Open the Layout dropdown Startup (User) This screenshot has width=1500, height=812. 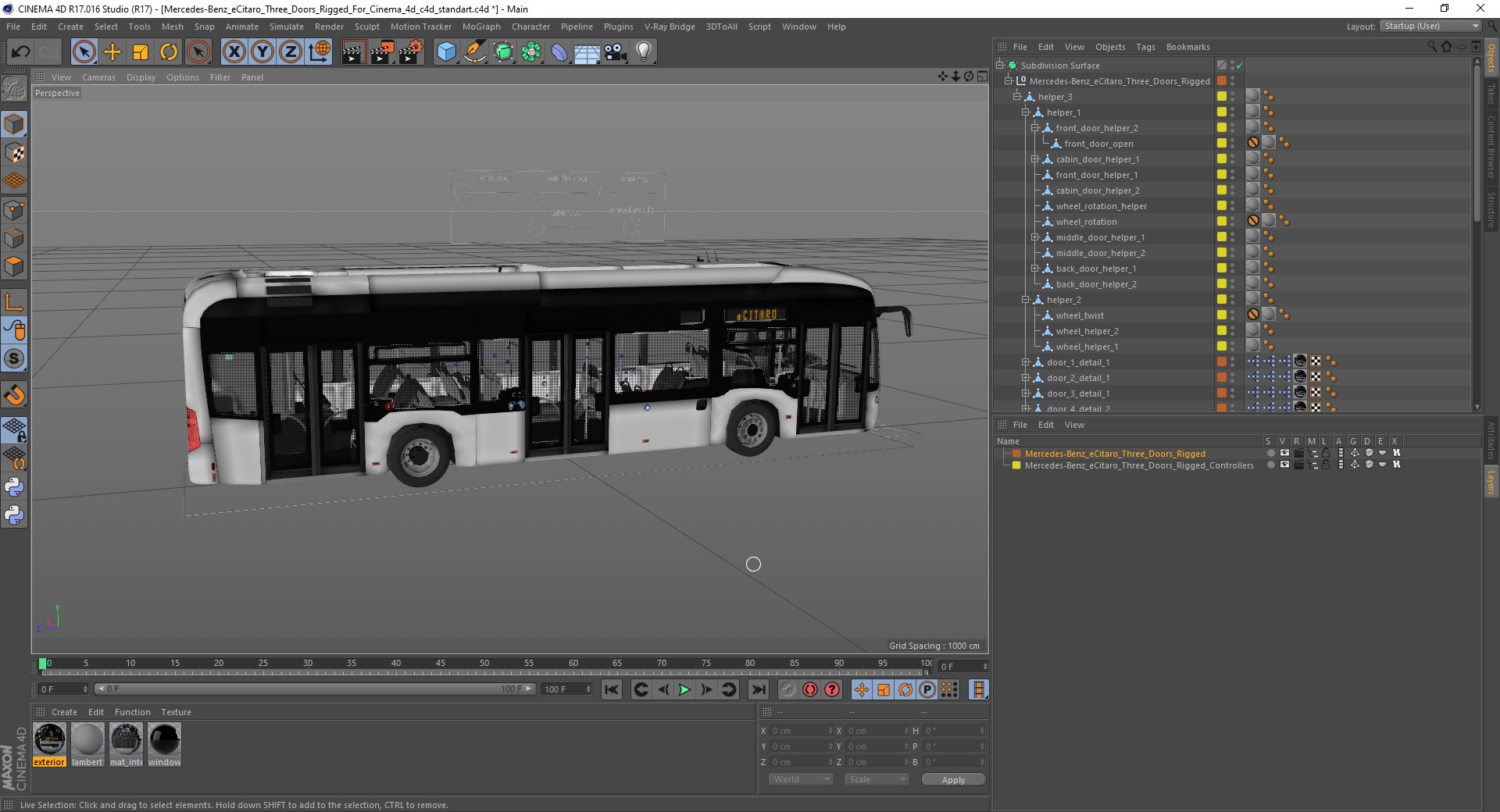[x=1430, y=26]
